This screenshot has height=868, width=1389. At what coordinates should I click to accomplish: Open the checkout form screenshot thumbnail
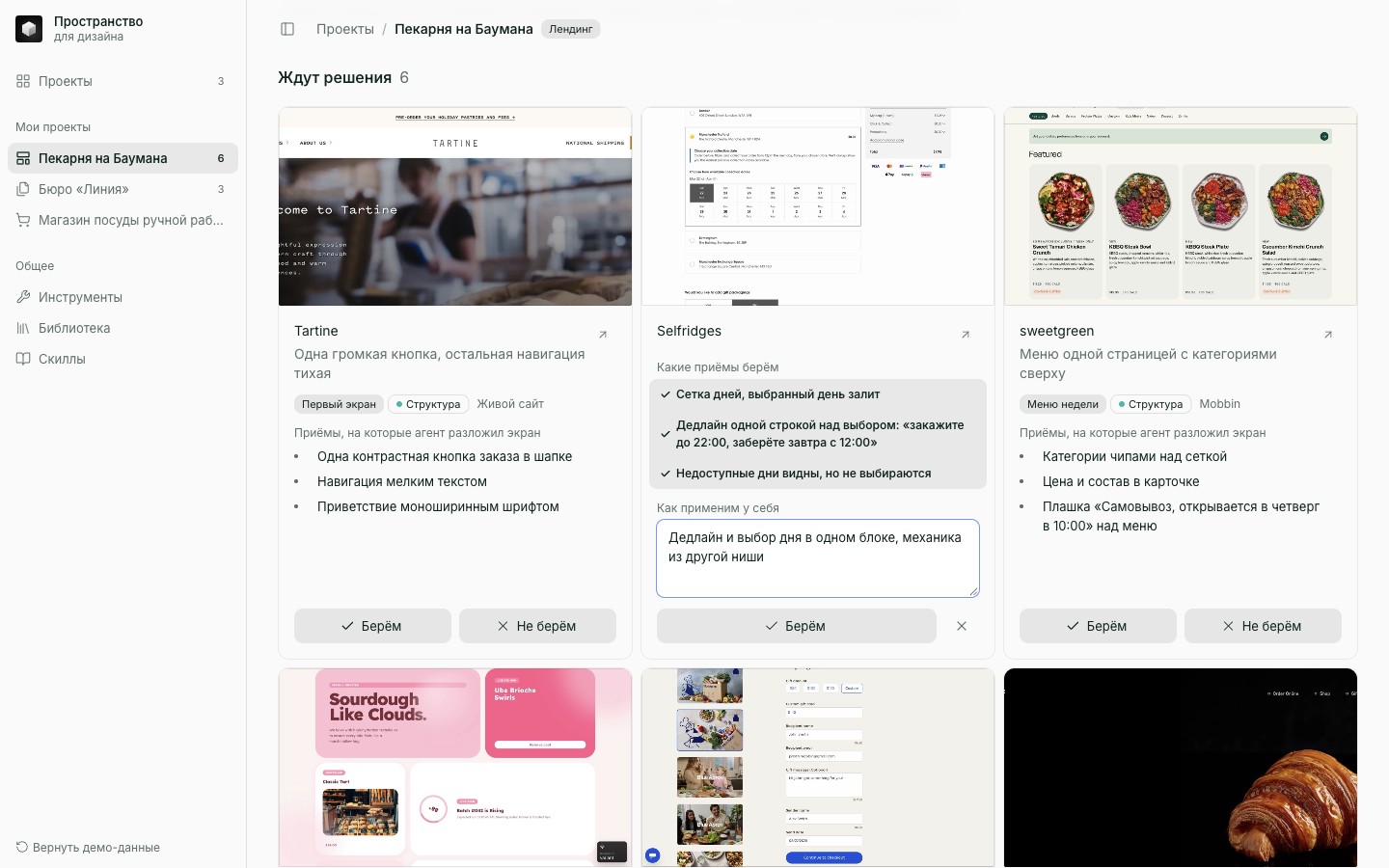pos(818,768)
